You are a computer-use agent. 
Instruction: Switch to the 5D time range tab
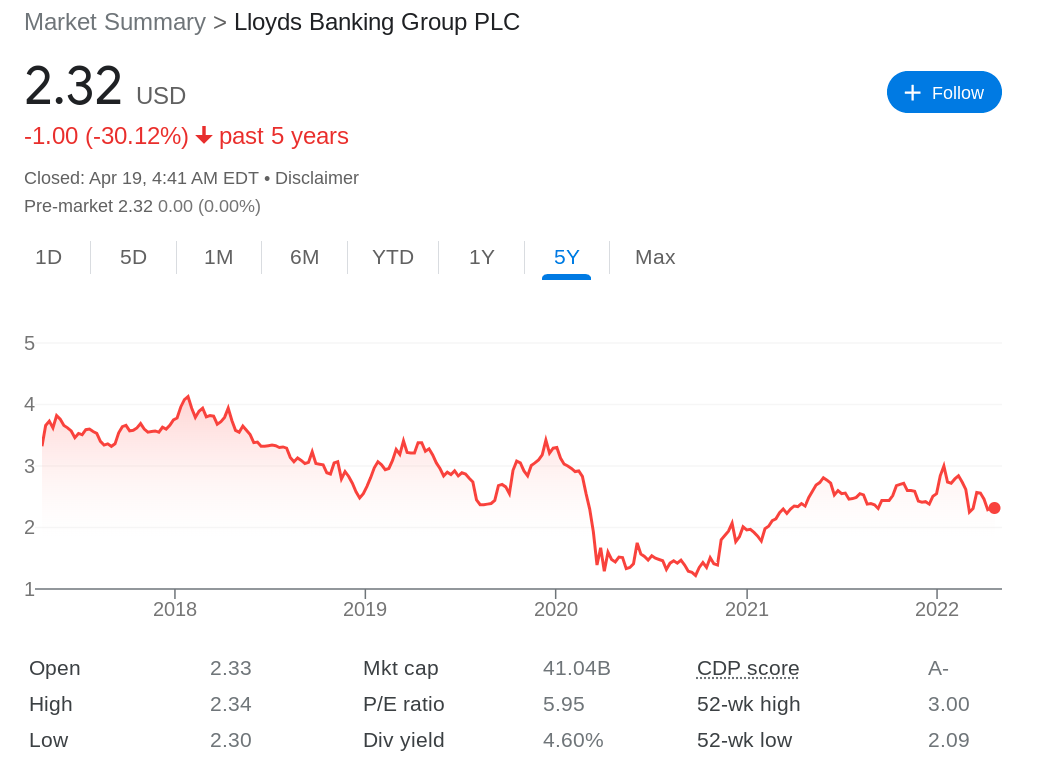133,257
